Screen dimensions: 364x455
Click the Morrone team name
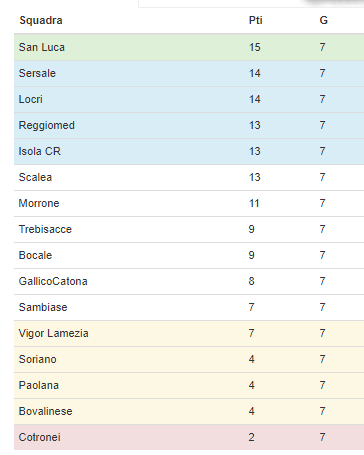[39, 203]
